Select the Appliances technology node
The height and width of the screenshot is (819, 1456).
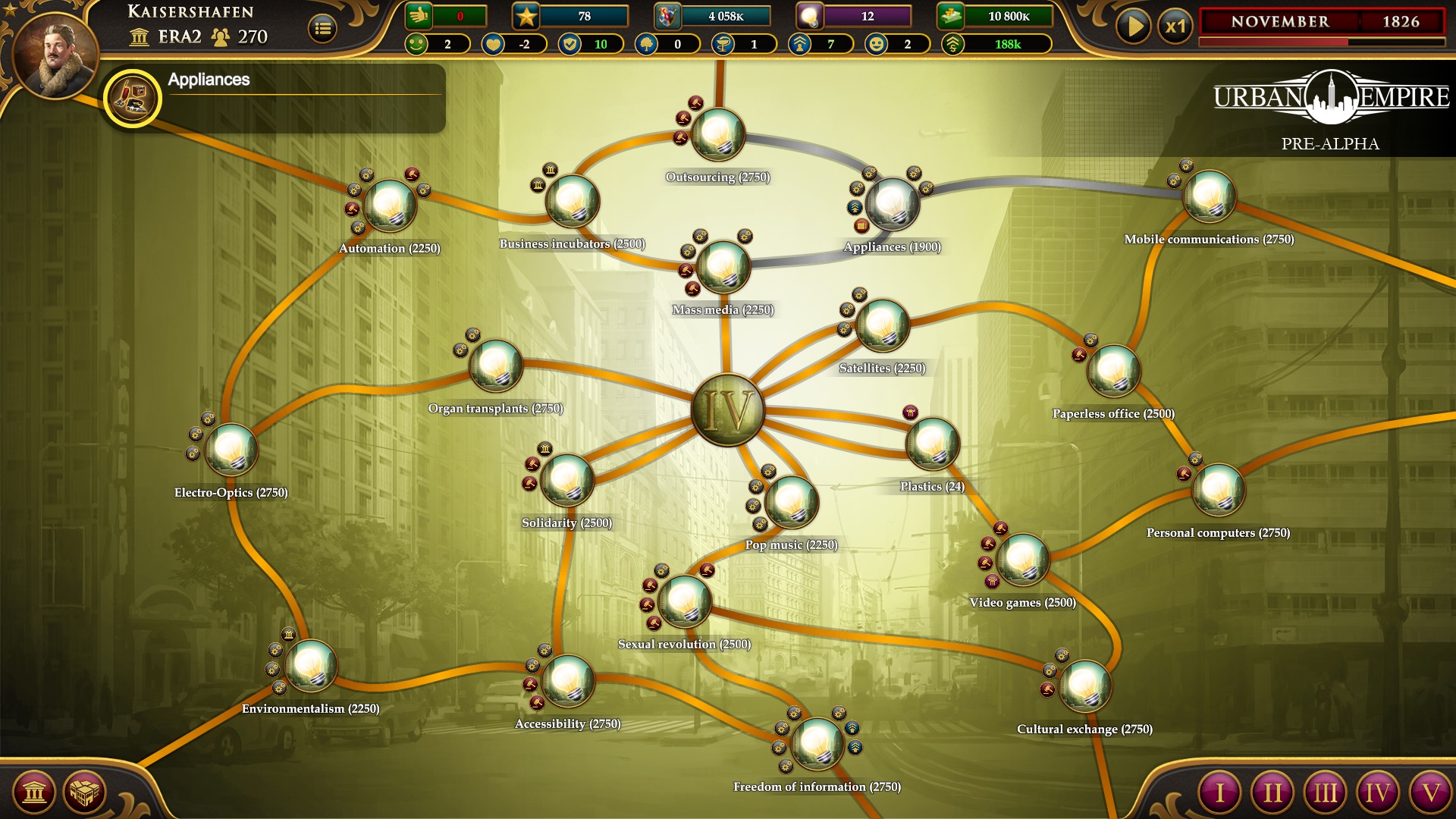(893, 203)
